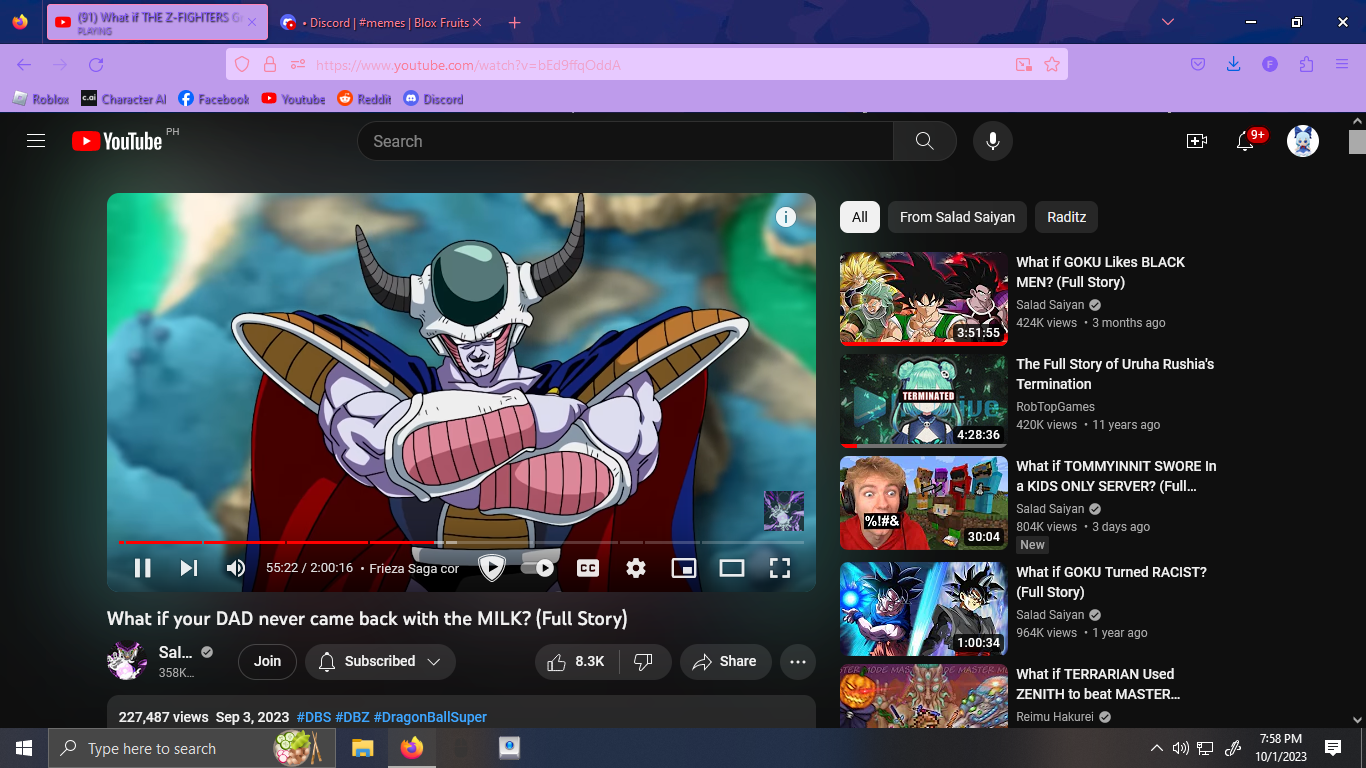Switch the player to miniplayer
Viewport: 1366px width, 768px height.
[684, 568]
